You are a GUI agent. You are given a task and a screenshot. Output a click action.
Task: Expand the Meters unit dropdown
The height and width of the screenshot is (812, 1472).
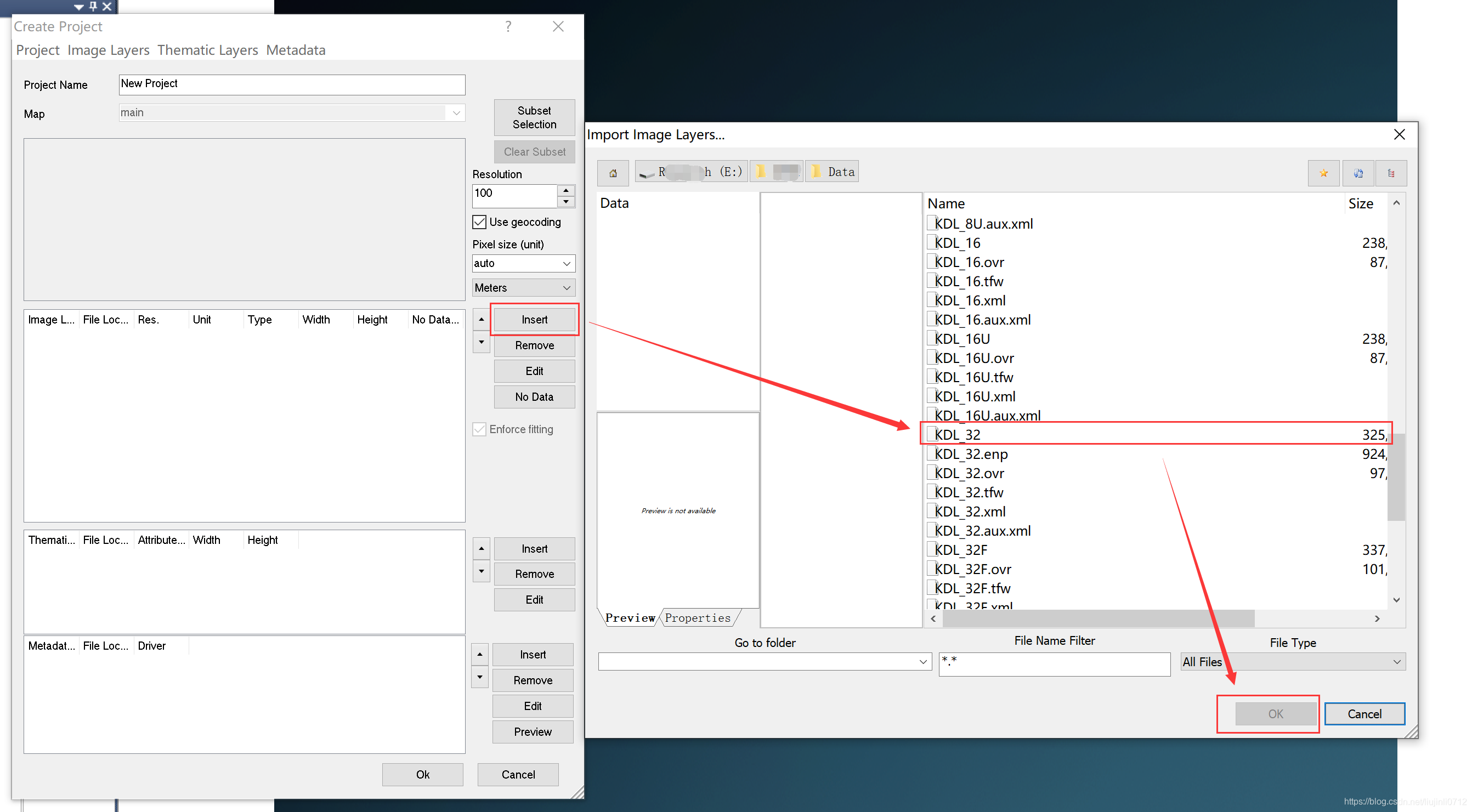[x=523, y=287]
